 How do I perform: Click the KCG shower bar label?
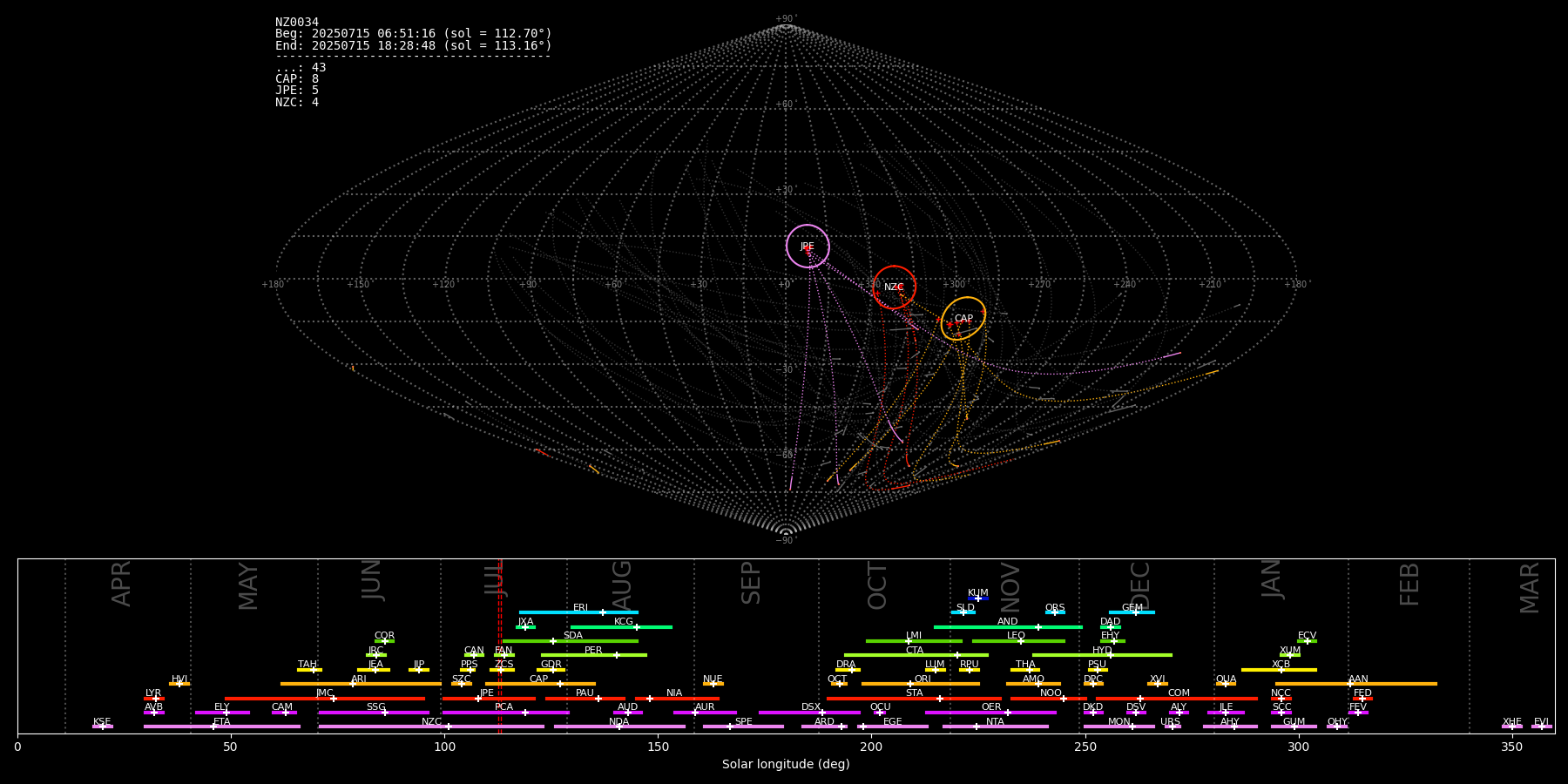point(624,622)
